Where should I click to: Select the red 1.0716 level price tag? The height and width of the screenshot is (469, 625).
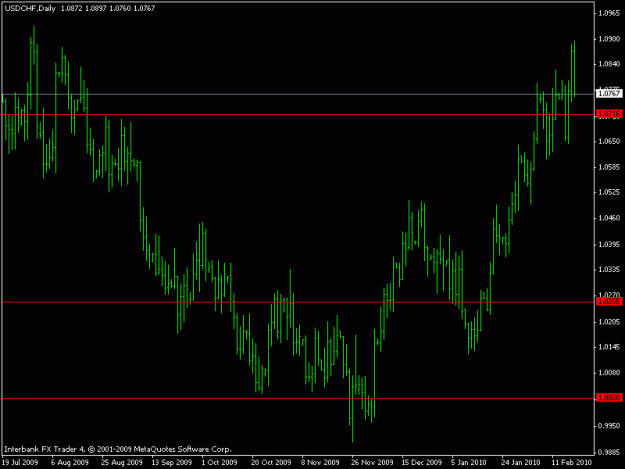(x=609, y=114)
